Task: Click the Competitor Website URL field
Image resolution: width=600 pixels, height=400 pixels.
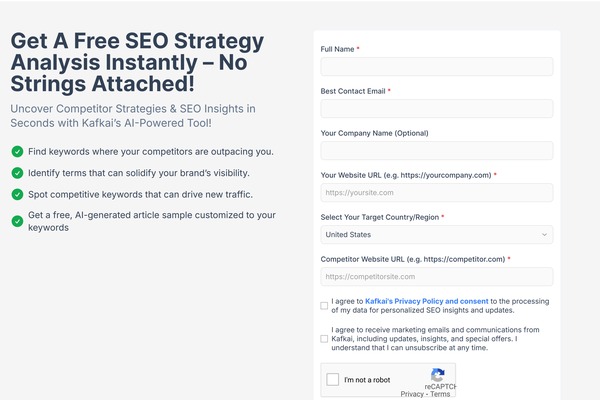Action: pyautogui.click(x=437, y=277)
